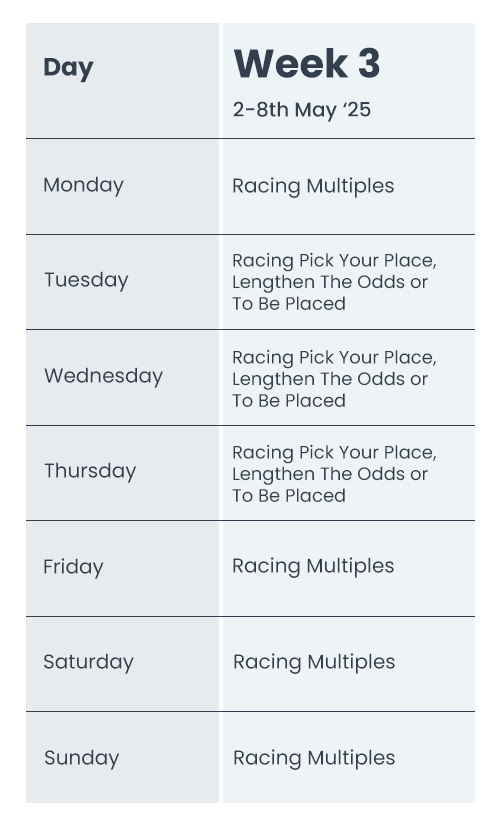Select the Saturday row label
The height and width of the screenshot is (825, 500).
click(88, 662)
